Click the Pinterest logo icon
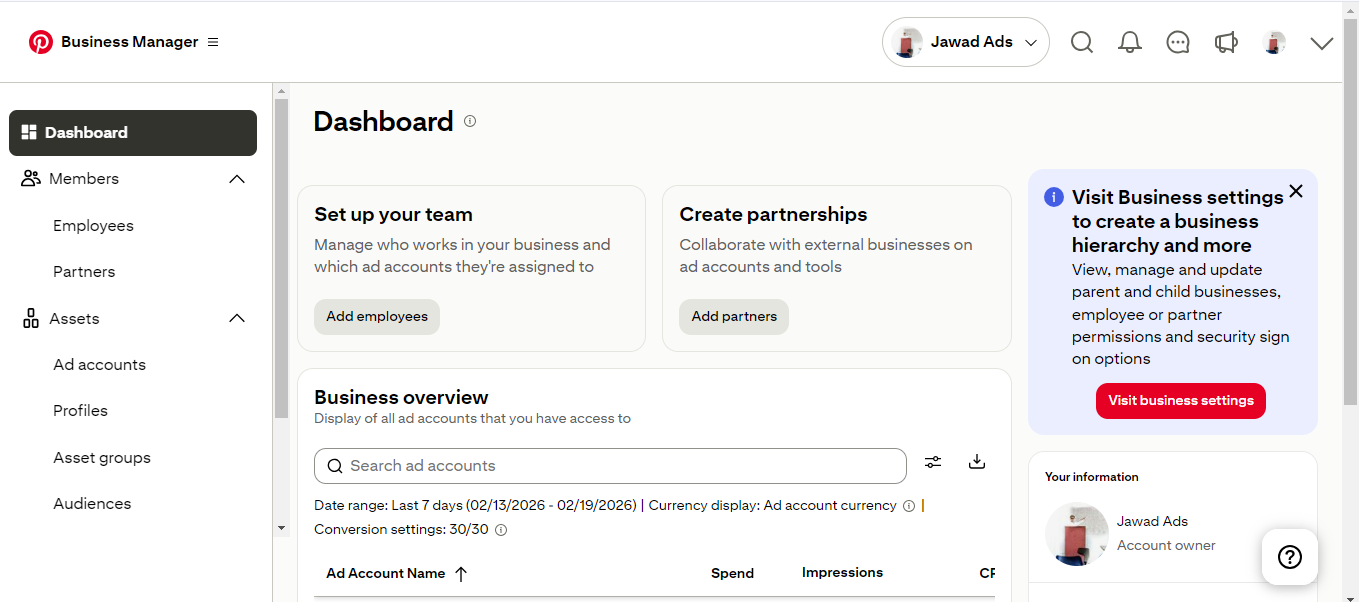This screenshot has height=602, width=1359. [41, 42]
